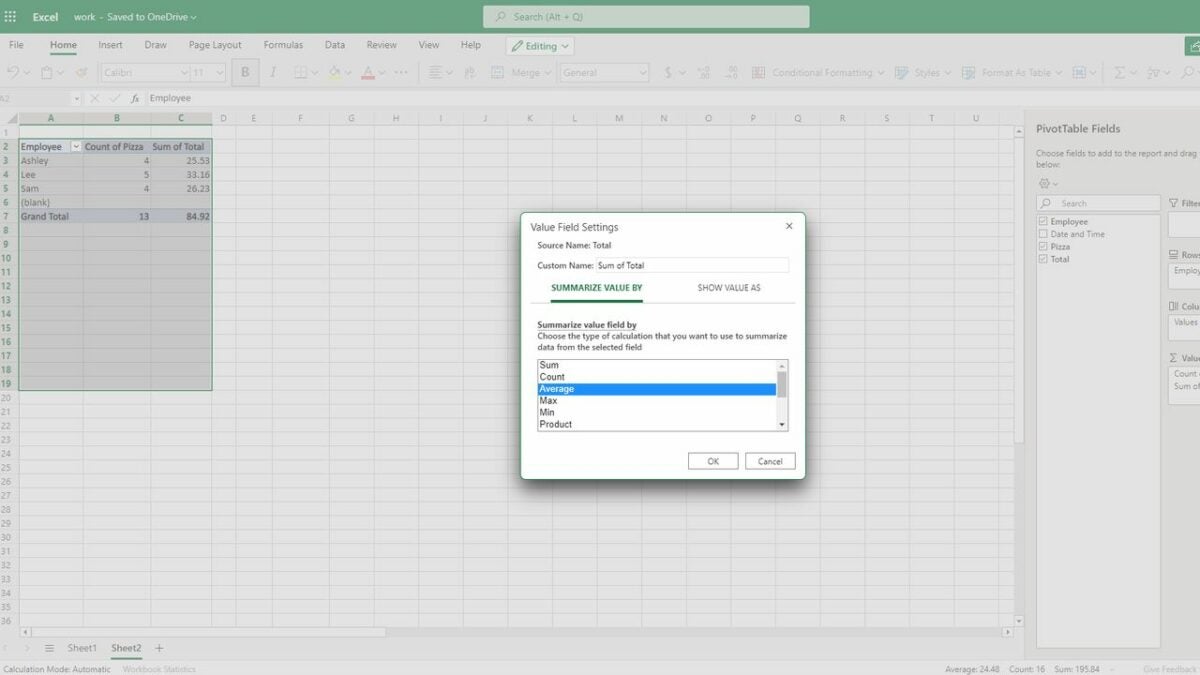Open the Insert ribbon tab
The width and height of the screenshot is (1200, 675).
(110, 45)
